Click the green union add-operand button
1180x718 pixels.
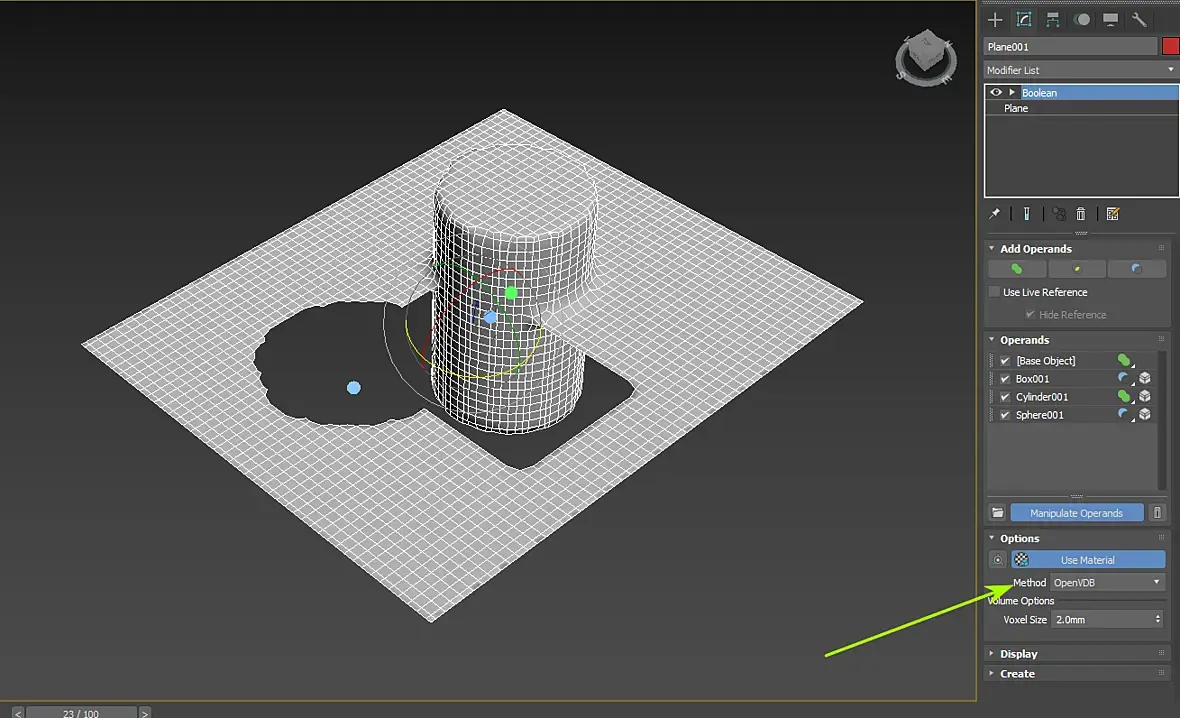tap(1017, 269)
